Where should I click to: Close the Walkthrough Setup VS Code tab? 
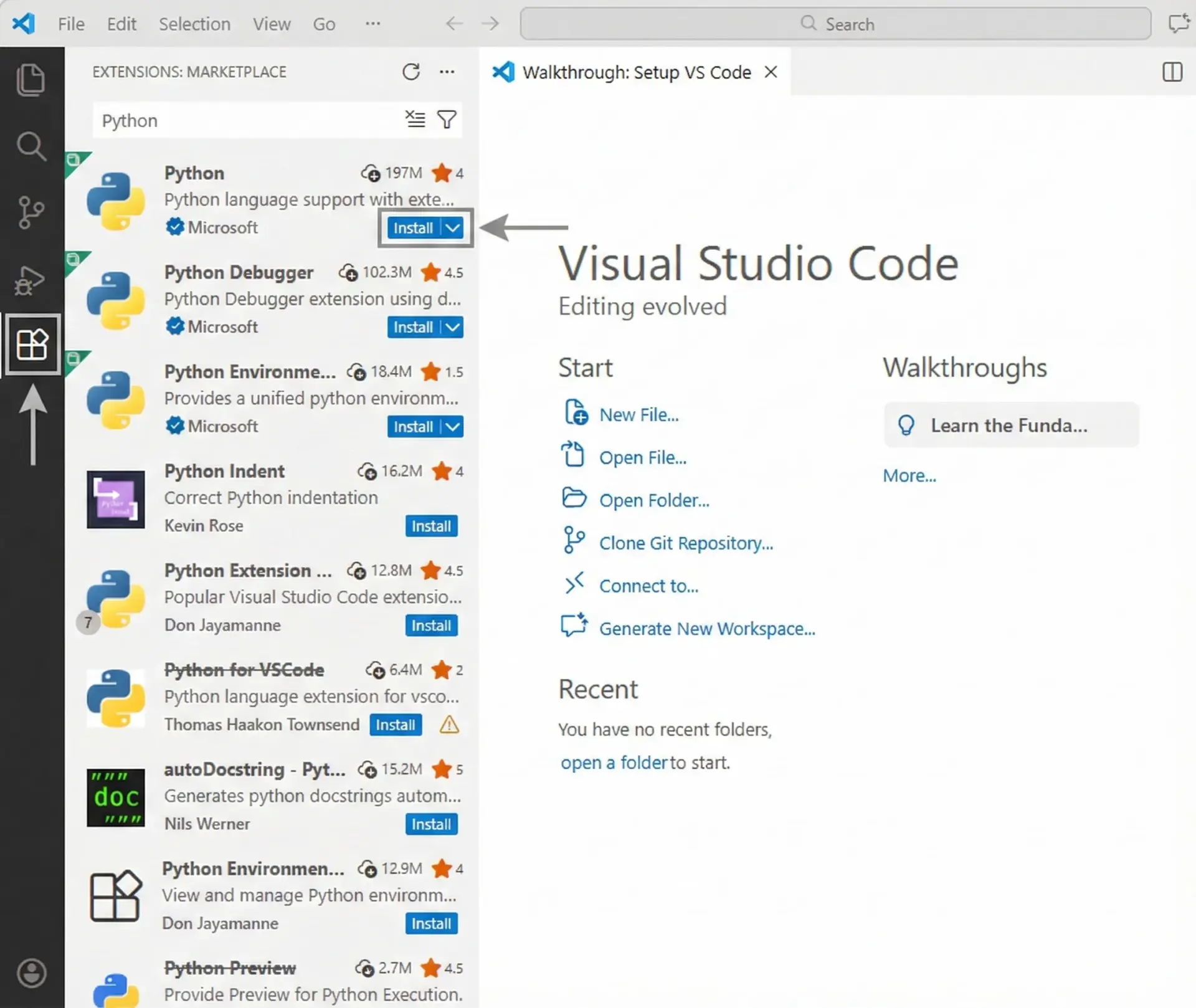tap(771, 72)
